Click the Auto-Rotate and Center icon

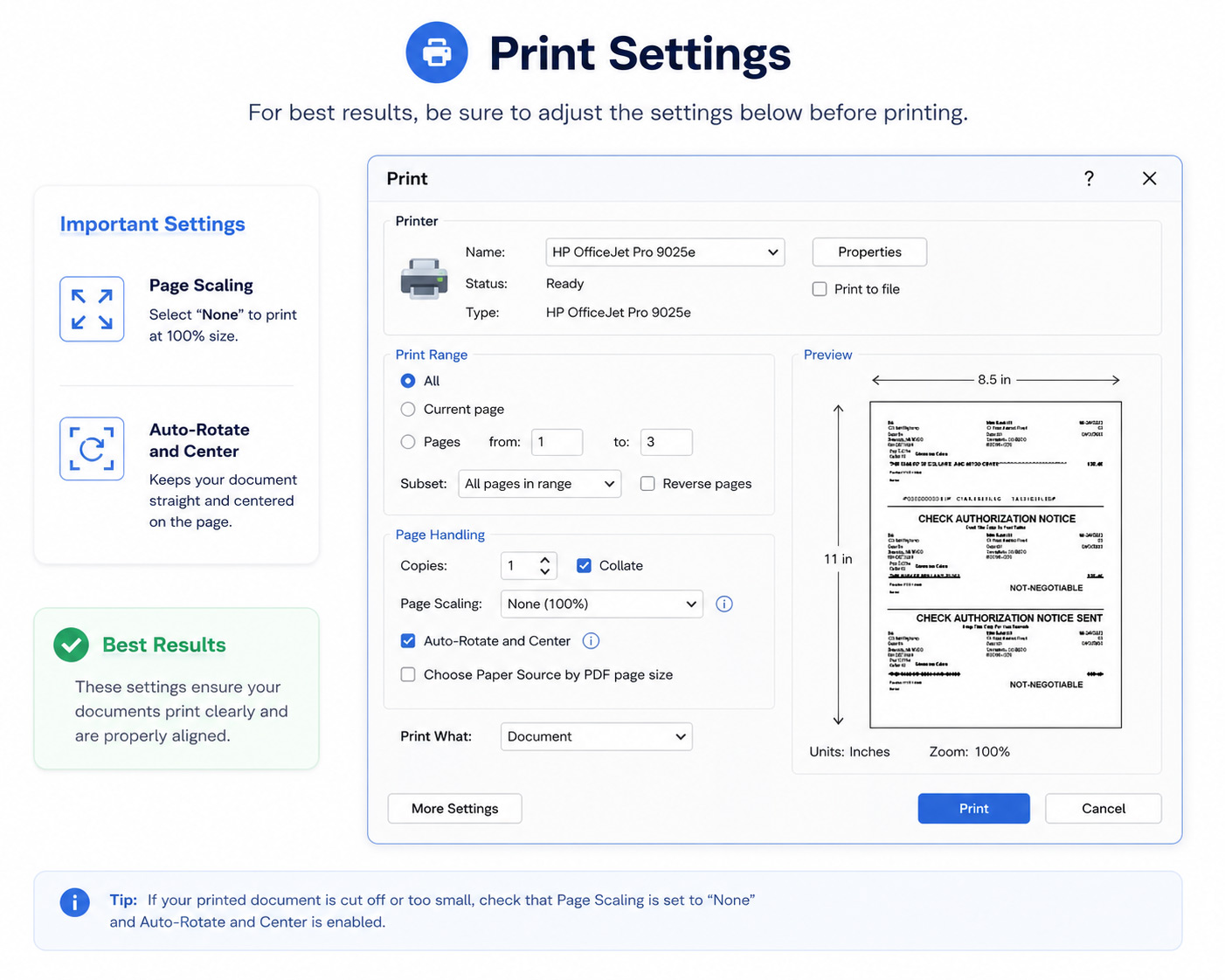point(92,449)
